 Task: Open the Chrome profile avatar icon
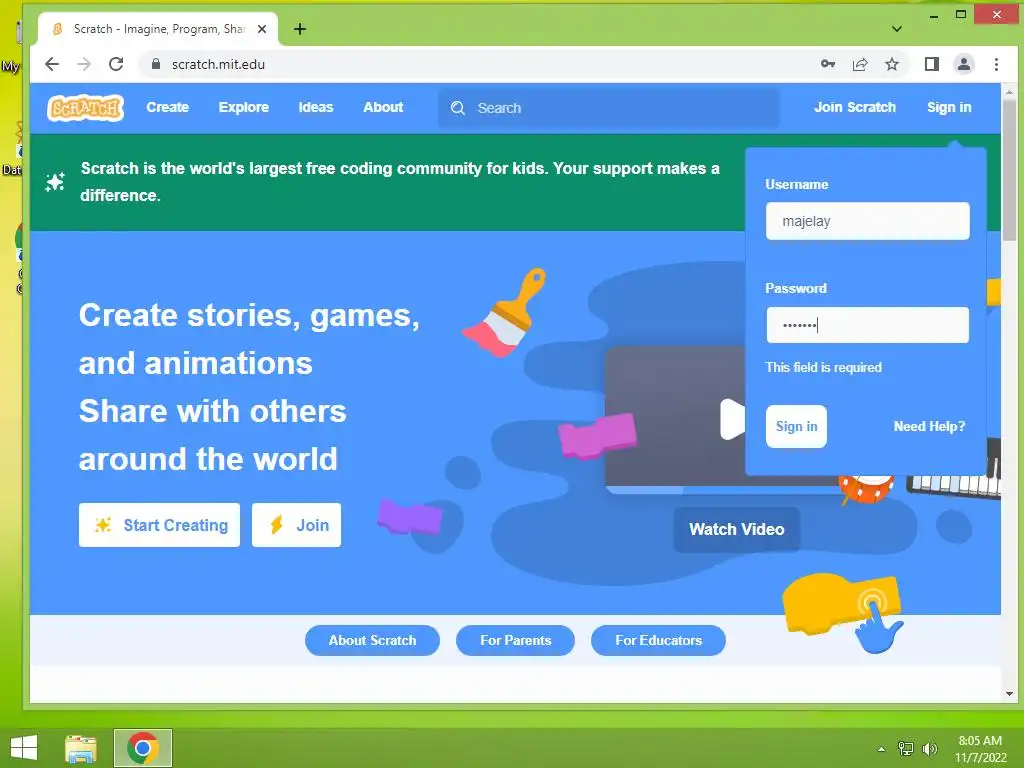(964, 64)
